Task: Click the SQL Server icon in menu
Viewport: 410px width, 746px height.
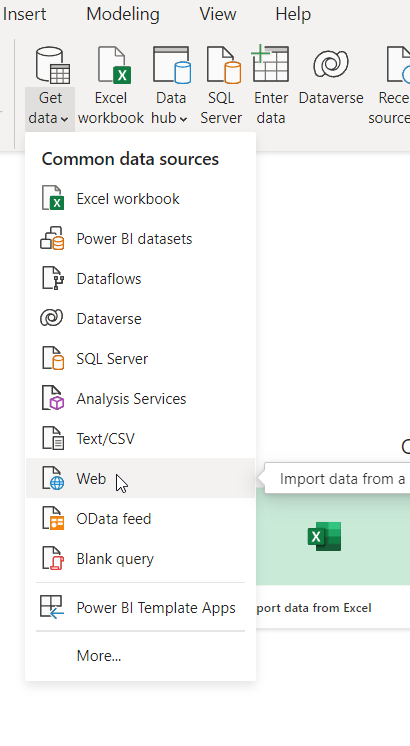Action: tap(52, 358)
